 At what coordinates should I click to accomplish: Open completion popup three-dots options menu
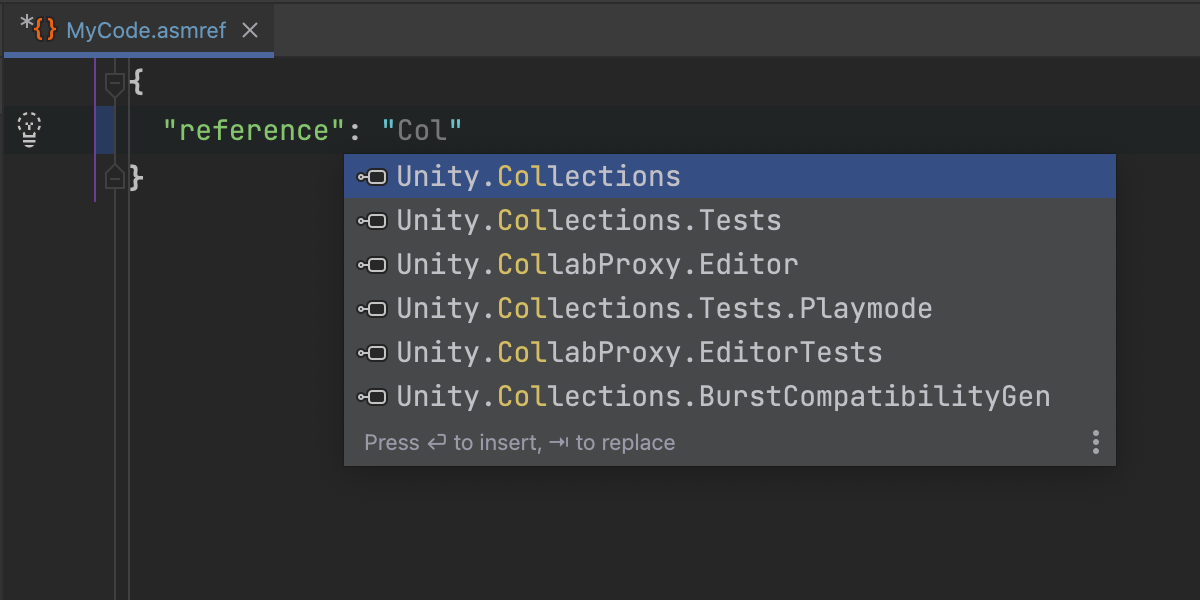tap(1096, 442)
